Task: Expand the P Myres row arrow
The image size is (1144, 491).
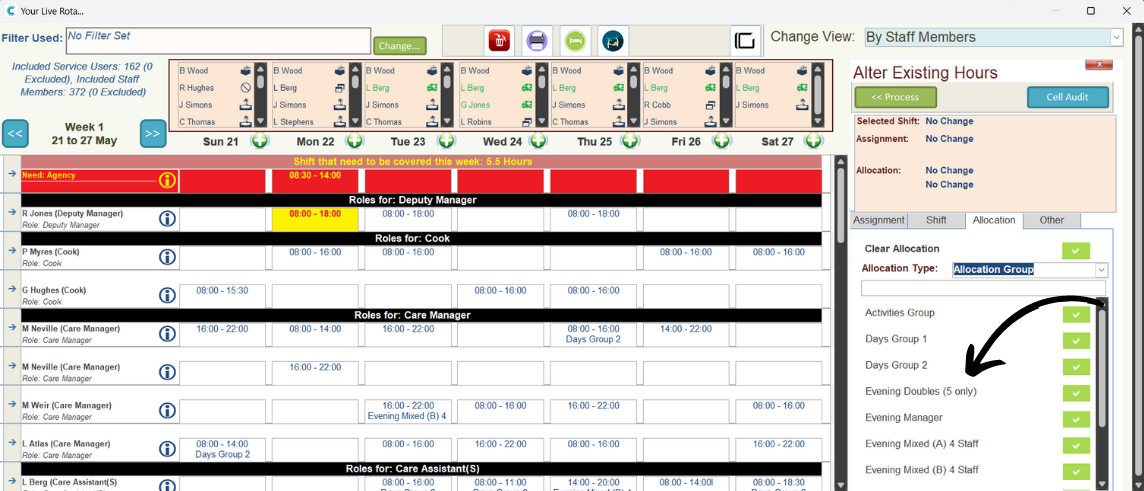Action: tap(12, 251)
